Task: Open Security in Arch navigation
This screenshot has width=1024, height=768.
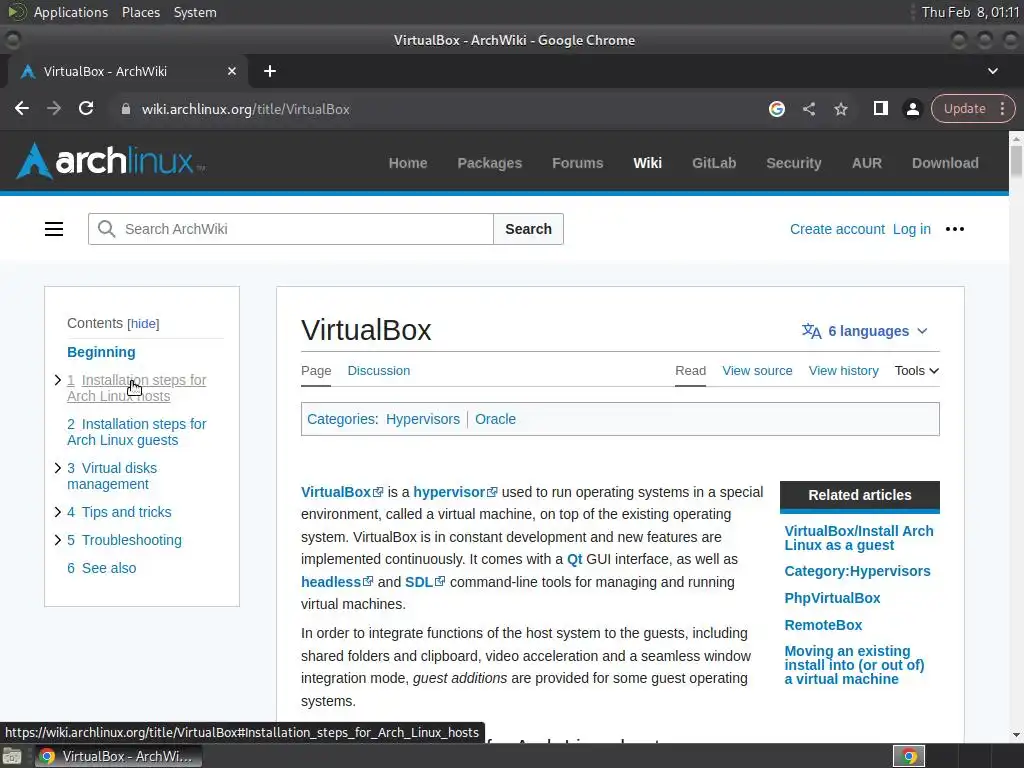Action: 793,163
